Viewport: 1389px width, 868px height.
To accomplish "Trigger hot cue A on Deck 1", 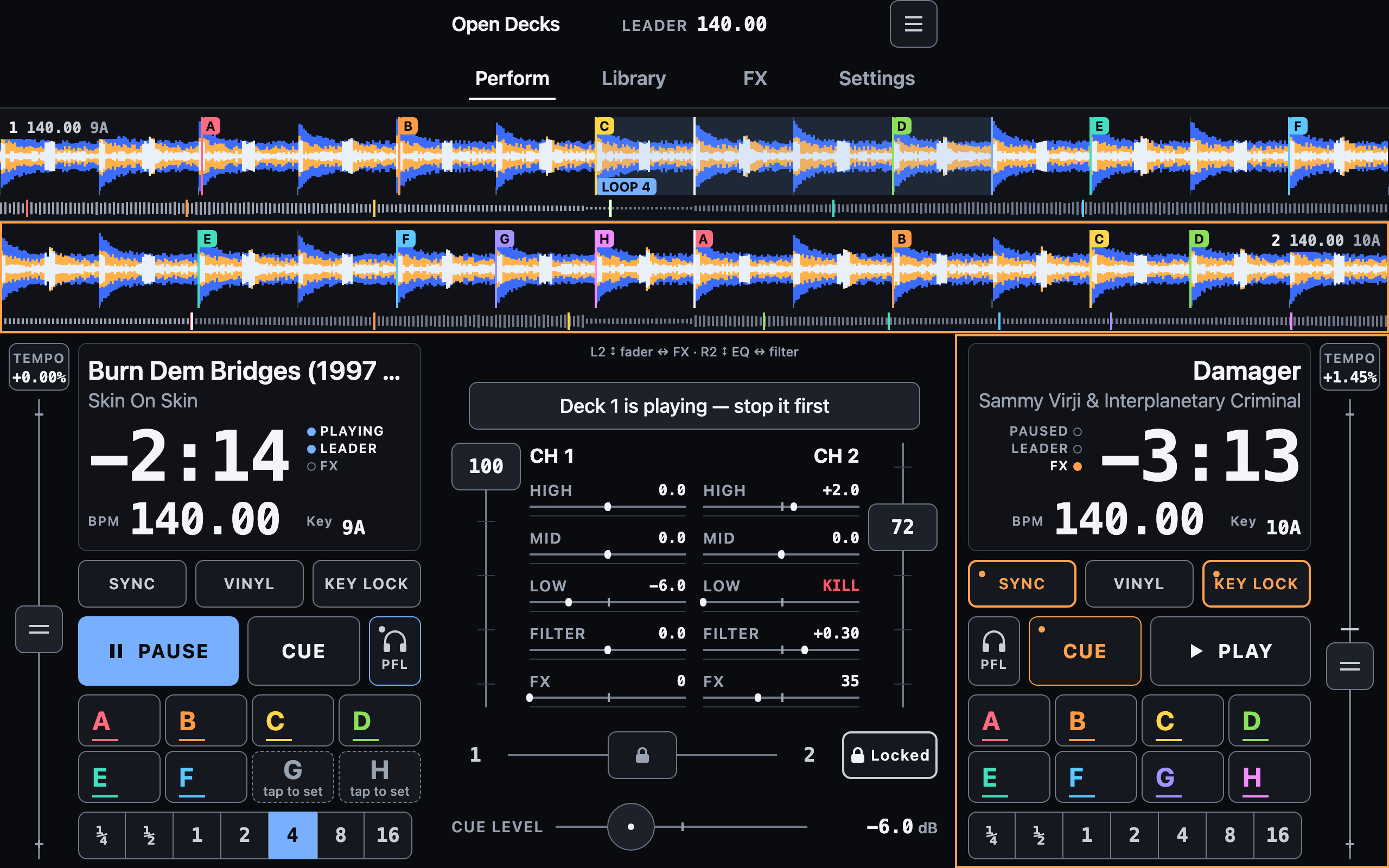I will [119, 720].
